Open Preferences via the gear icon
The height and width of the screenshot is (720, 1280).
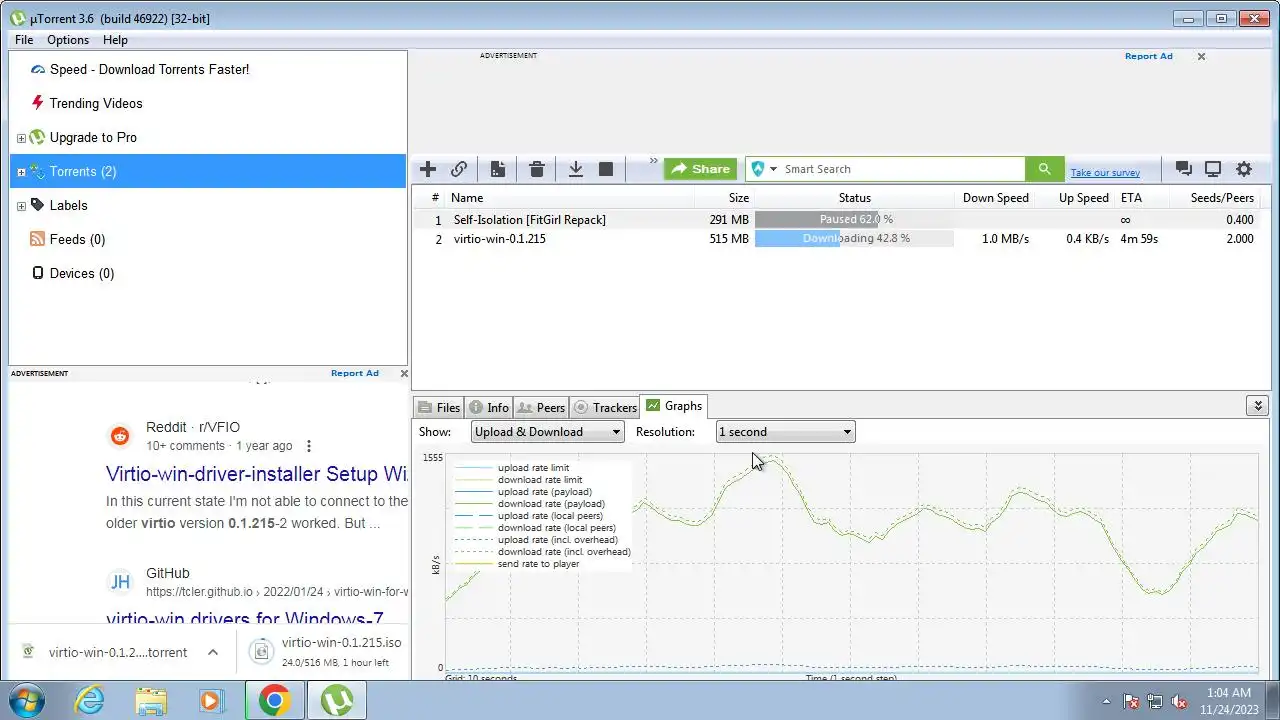[x=1244, y=169]
